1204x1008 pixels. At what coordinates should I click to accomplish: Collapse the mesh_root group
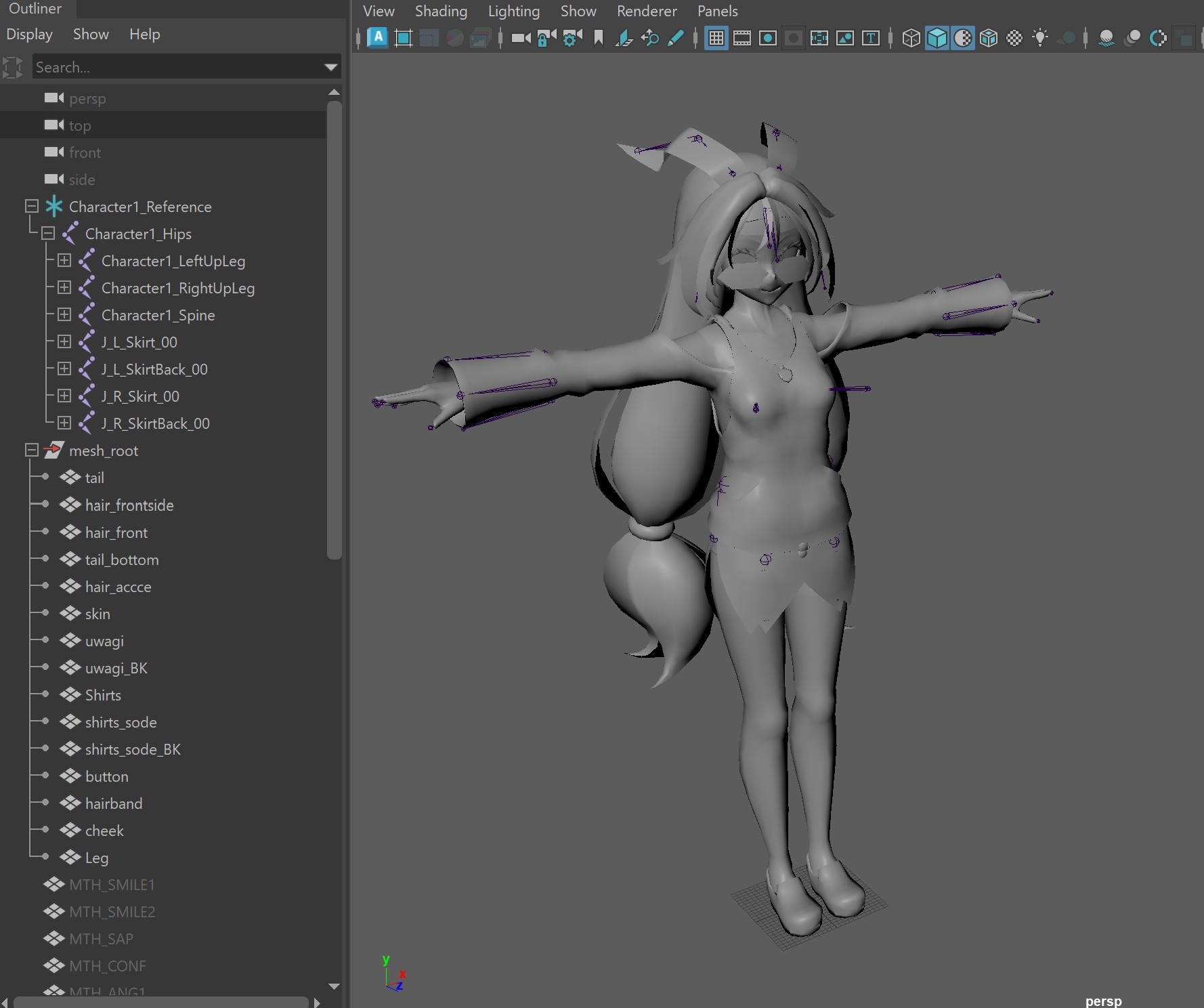click(31, 450)
